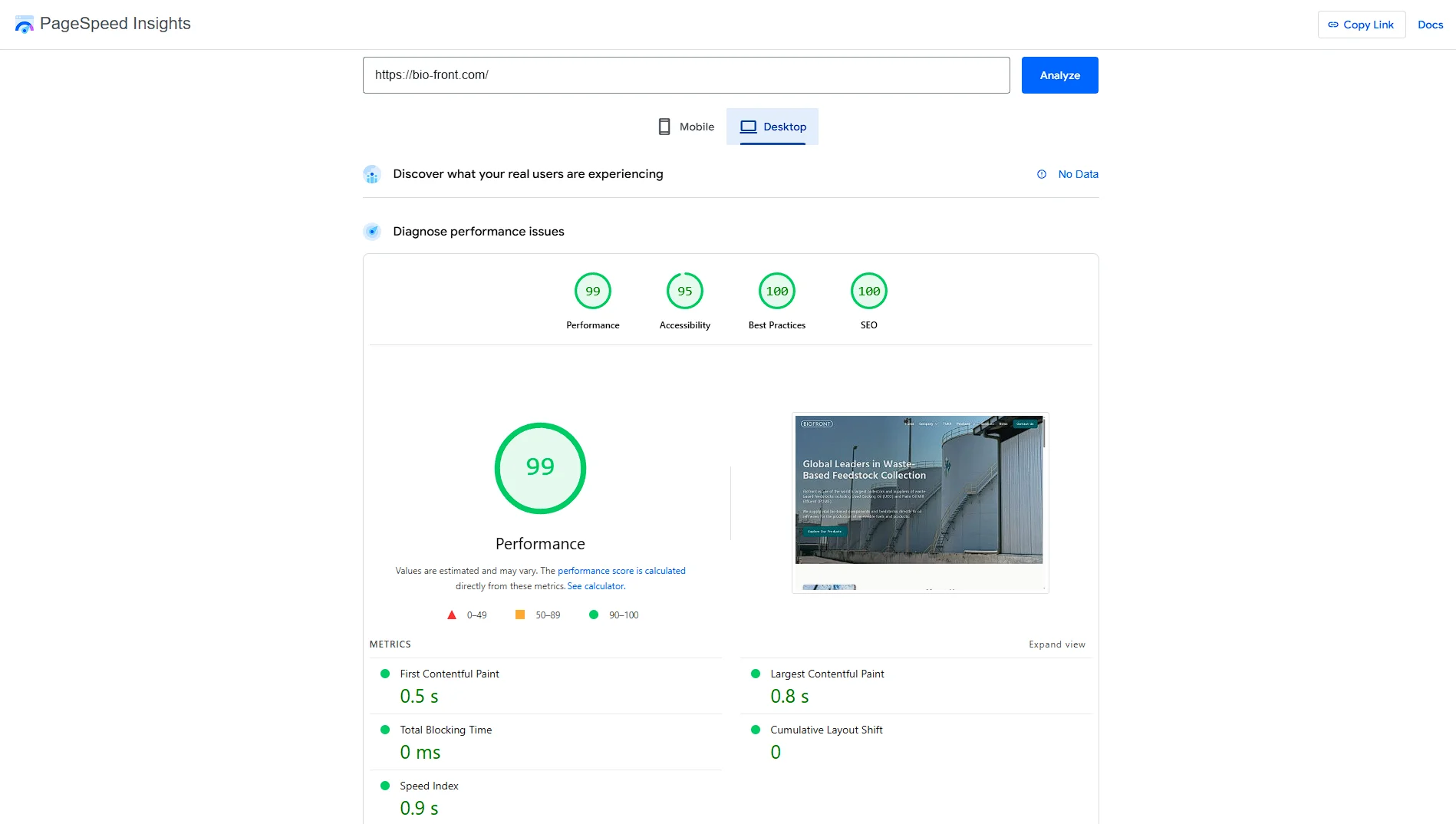Click Expand view for metrics
1456x824 pixels.
(x=1056, y=644)
